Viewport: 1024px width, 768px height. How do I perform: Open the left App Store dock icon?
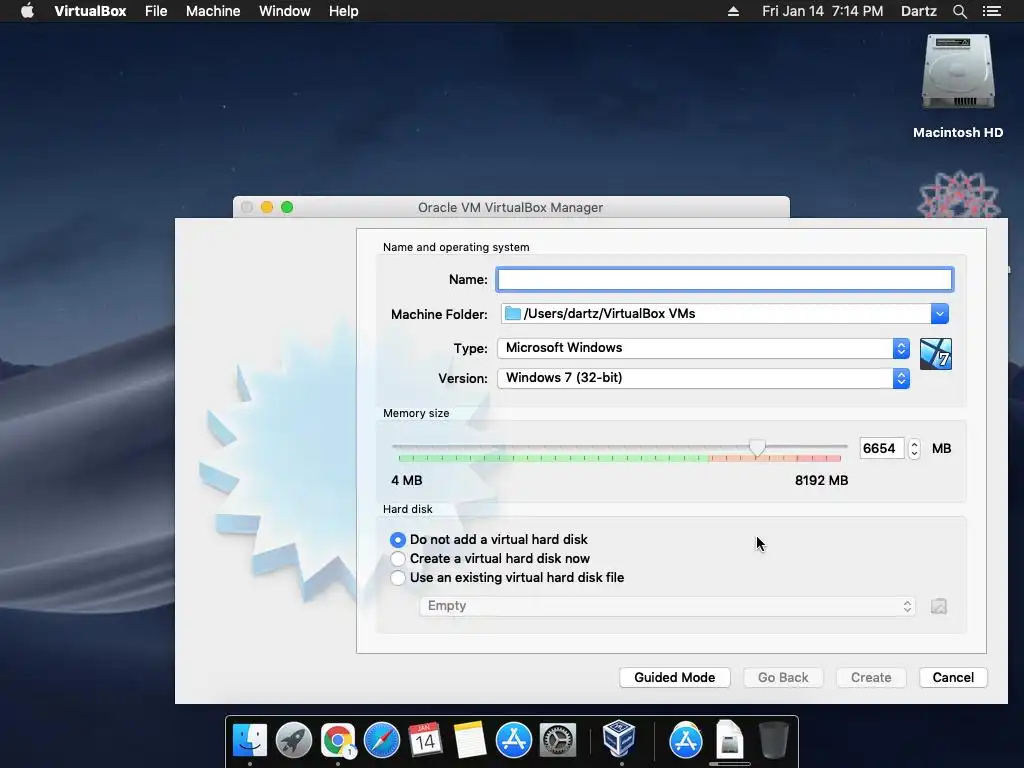click(x=513, y=740)
